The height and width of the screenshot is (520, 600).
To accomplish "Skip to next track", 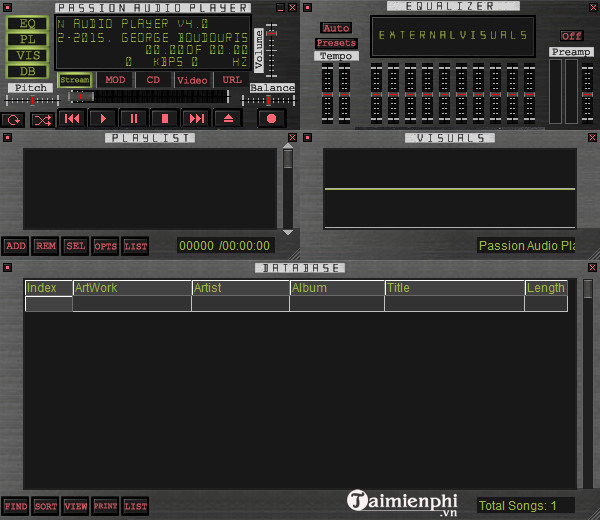I will (x=197, y=119).
